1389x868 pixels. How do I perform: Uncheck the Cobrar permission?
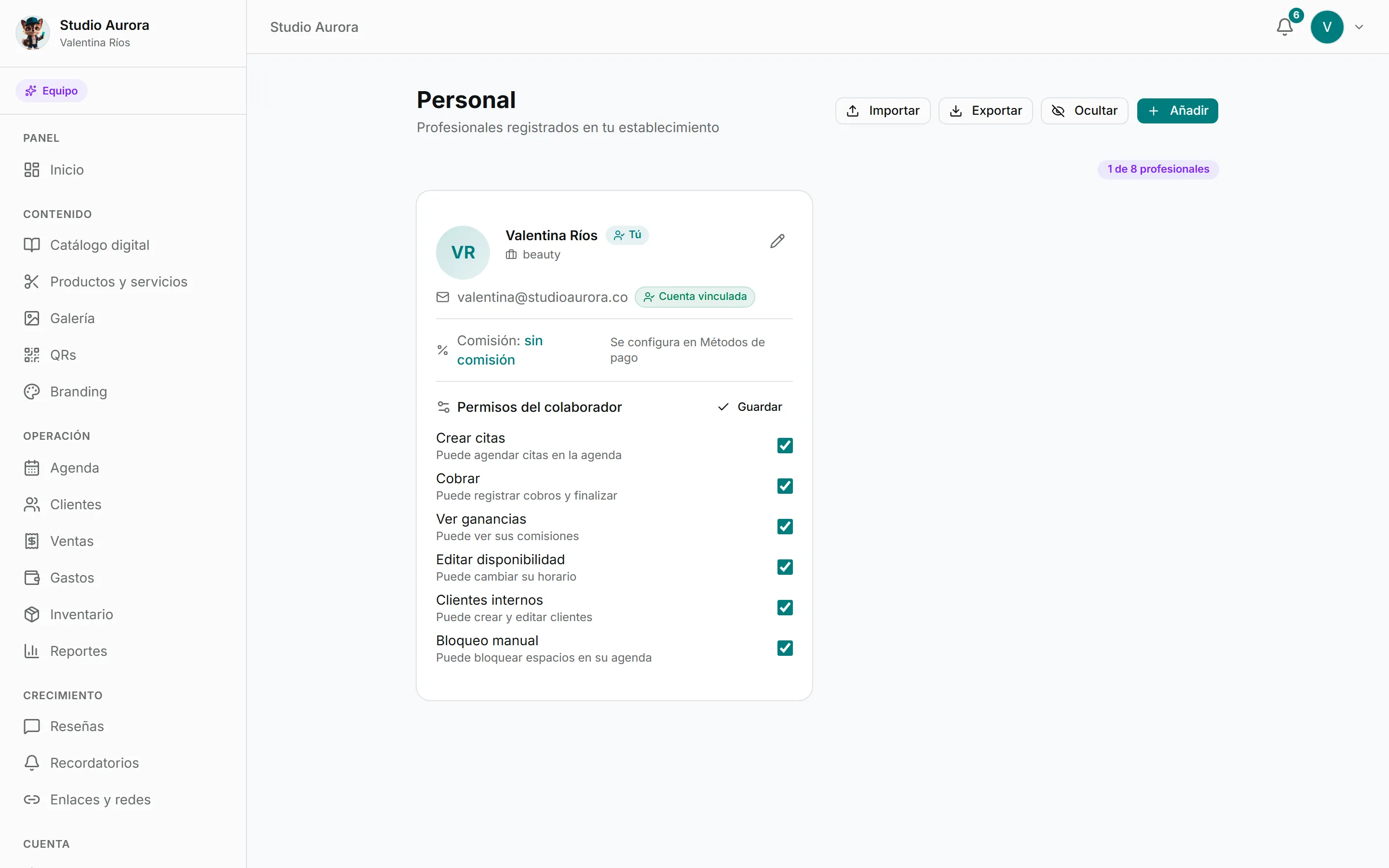785,486
